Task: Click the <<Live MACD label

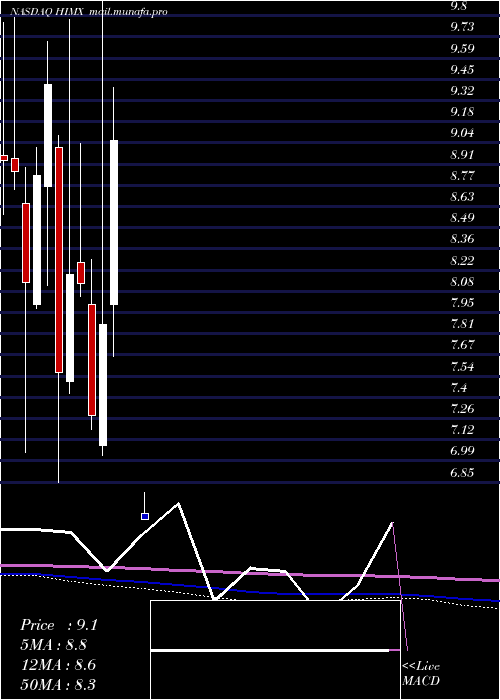Action: coord(421,674)
